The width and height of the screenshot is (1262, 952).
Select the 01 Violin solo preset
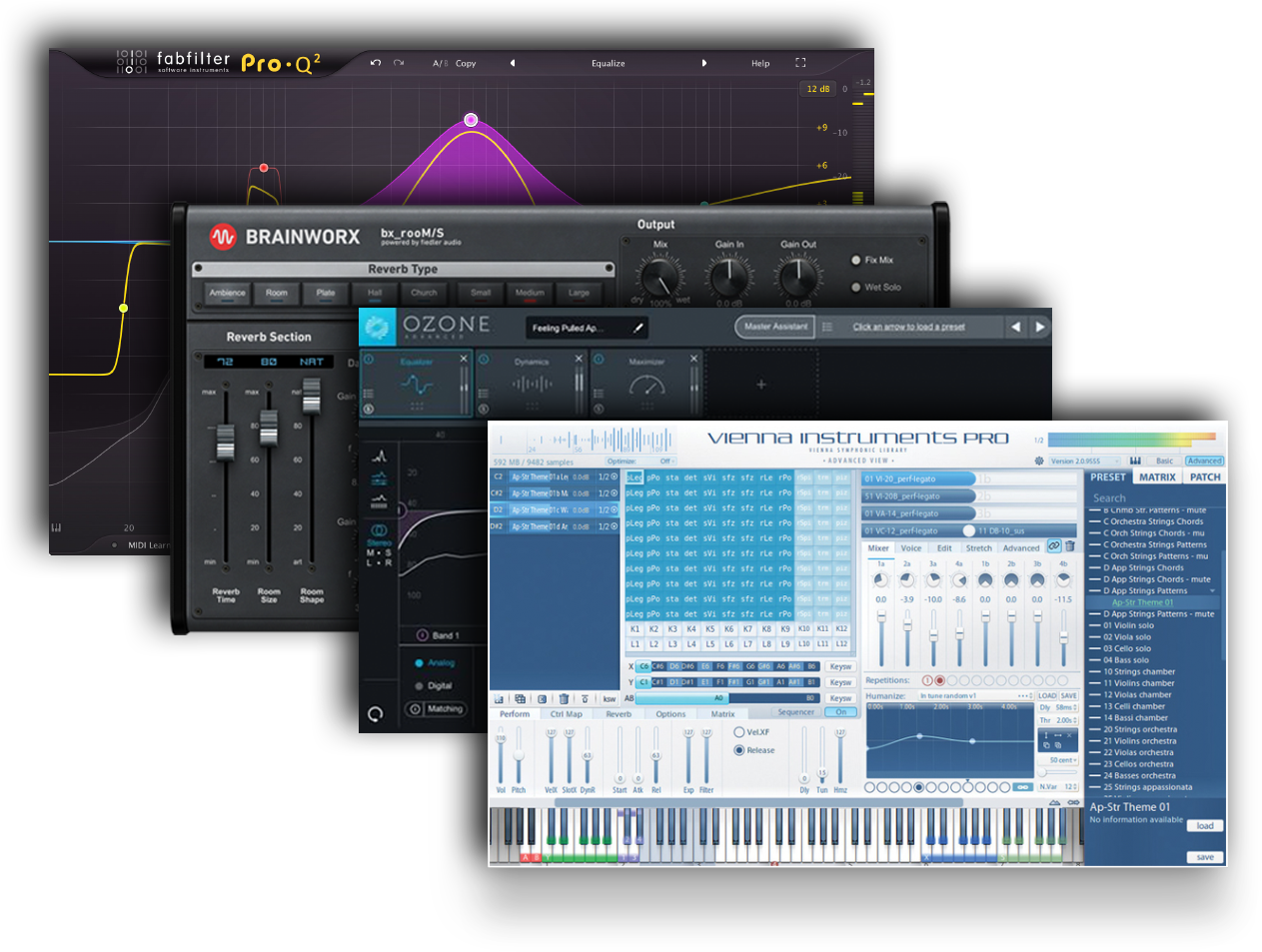tap(1128, 625)
